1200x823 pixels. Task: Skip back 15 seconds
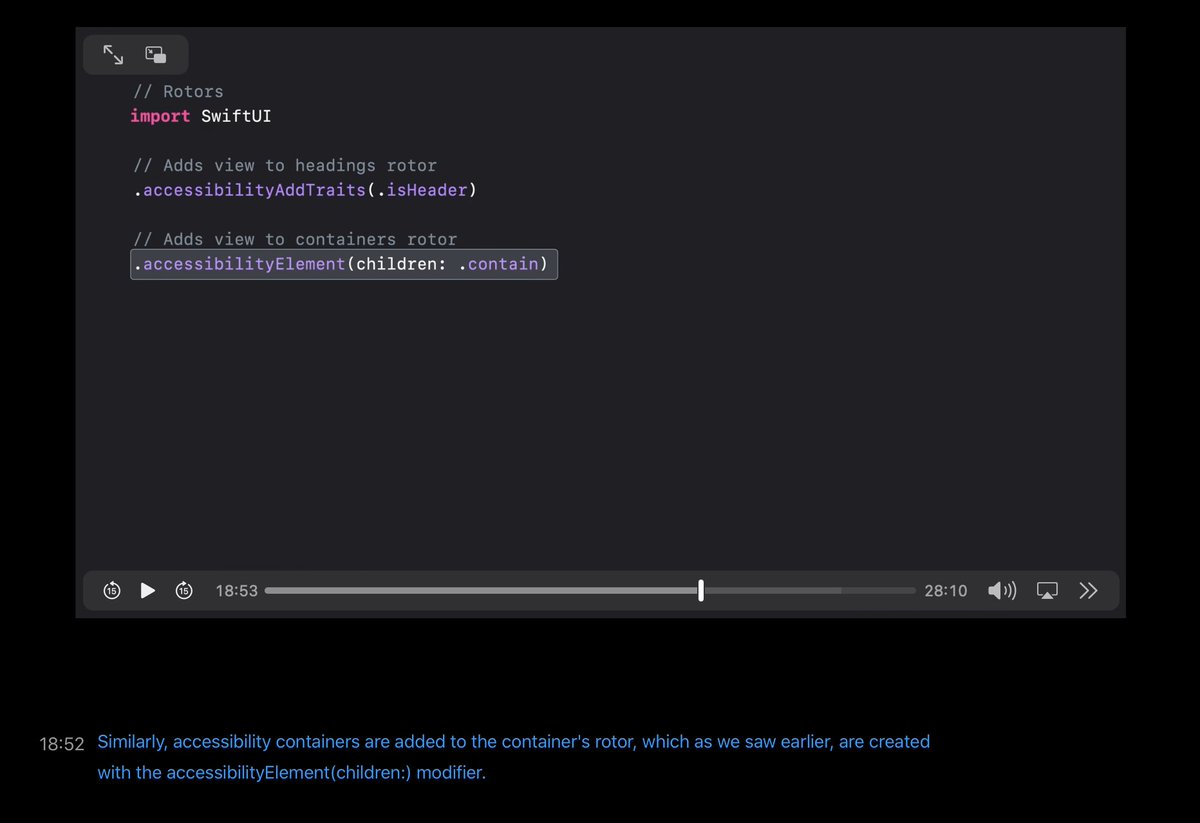coord(112,591)
